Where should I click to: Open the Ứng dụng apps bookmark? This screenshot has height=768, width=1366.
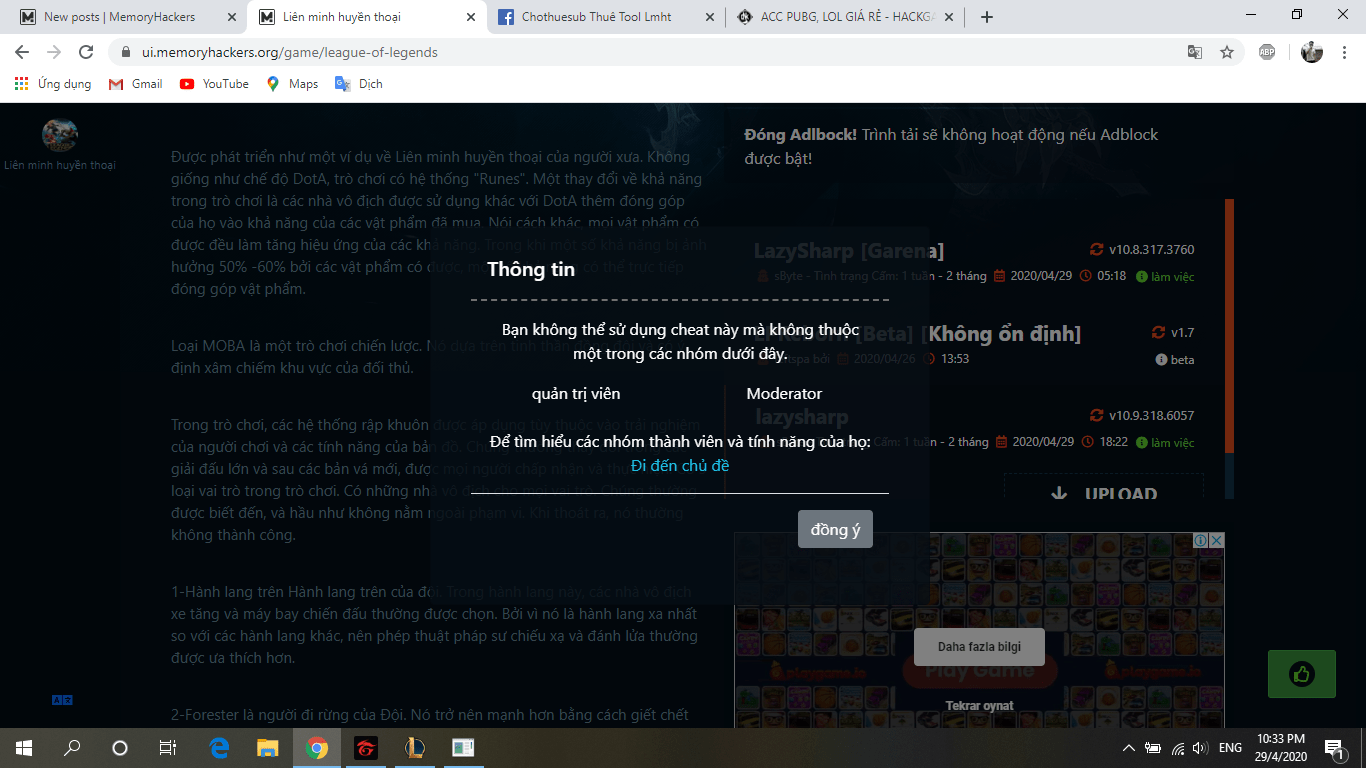click(x=53, y=84)
